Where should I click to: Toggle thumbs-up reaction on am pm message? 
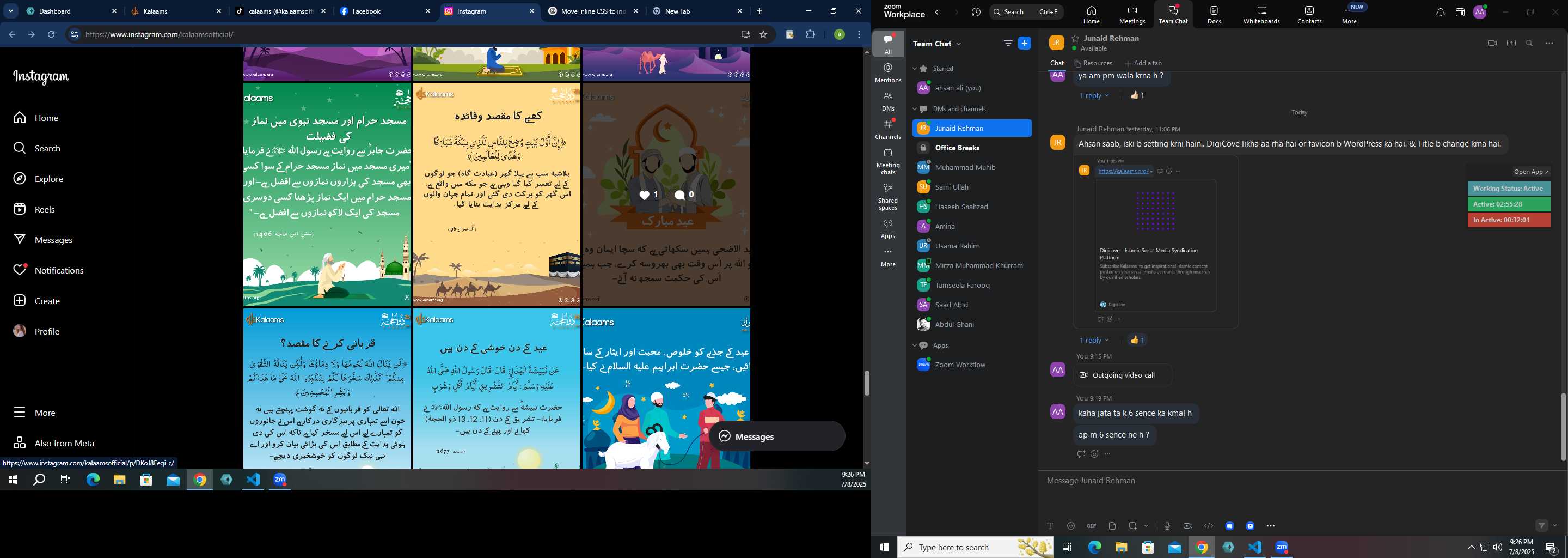(x=1137, y=96)
